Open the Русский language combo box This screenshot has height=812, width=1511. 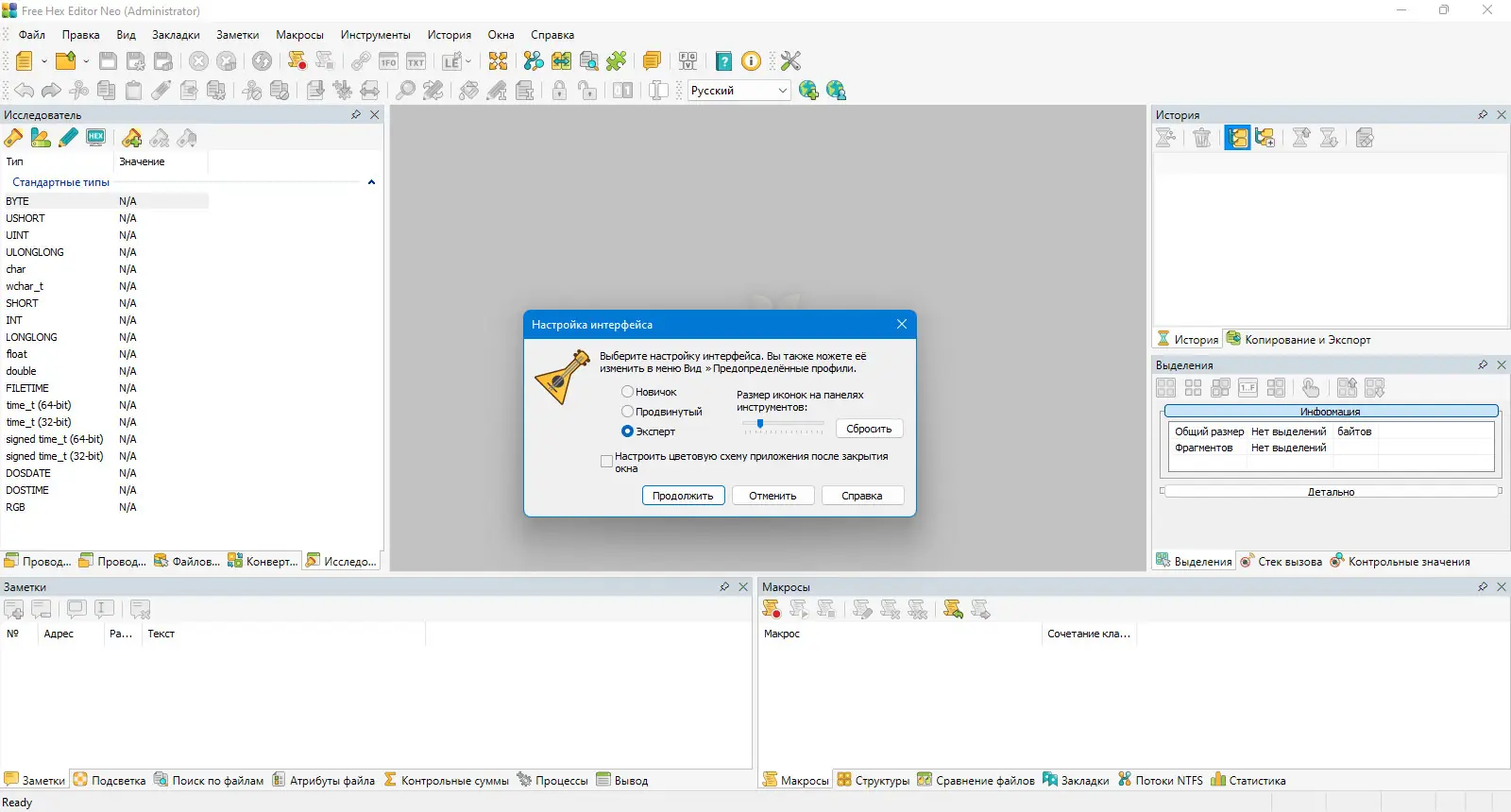click(739, 91)
